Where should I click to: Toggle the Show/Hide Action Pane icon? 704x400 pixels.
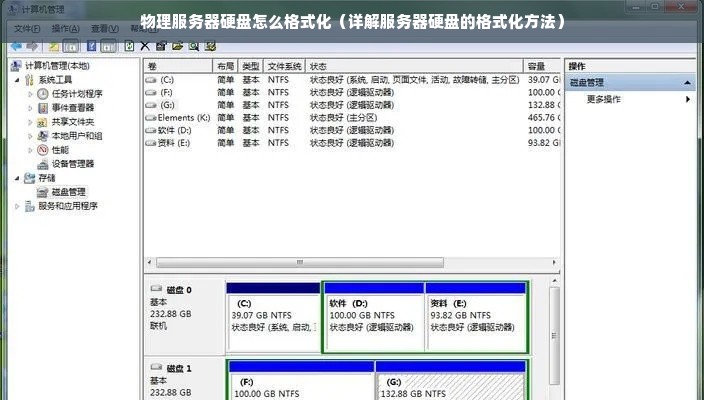point(108,46)
